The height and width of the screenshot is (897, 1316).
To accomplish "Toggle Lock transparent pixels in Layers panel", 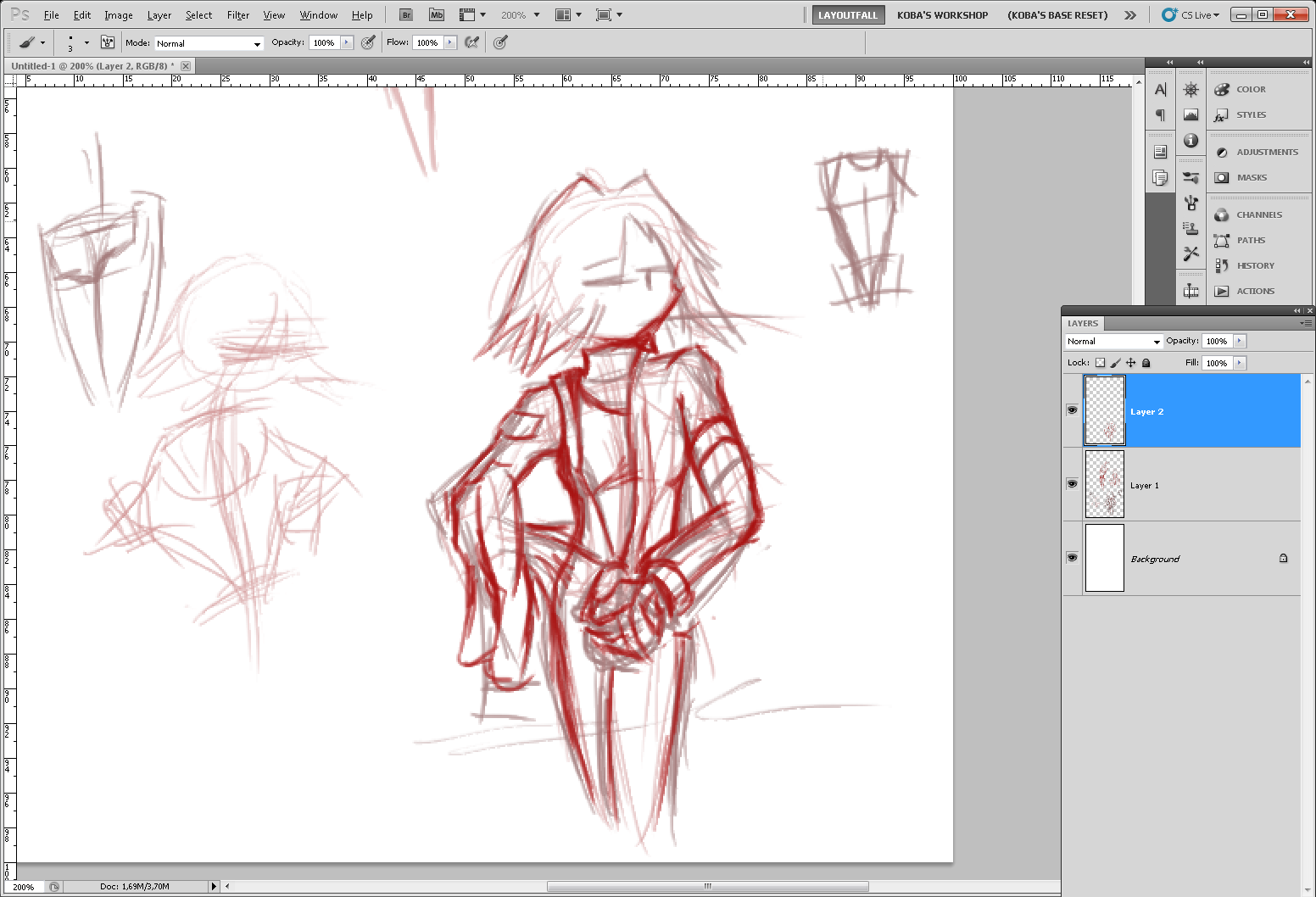I will coord(1100,363).
